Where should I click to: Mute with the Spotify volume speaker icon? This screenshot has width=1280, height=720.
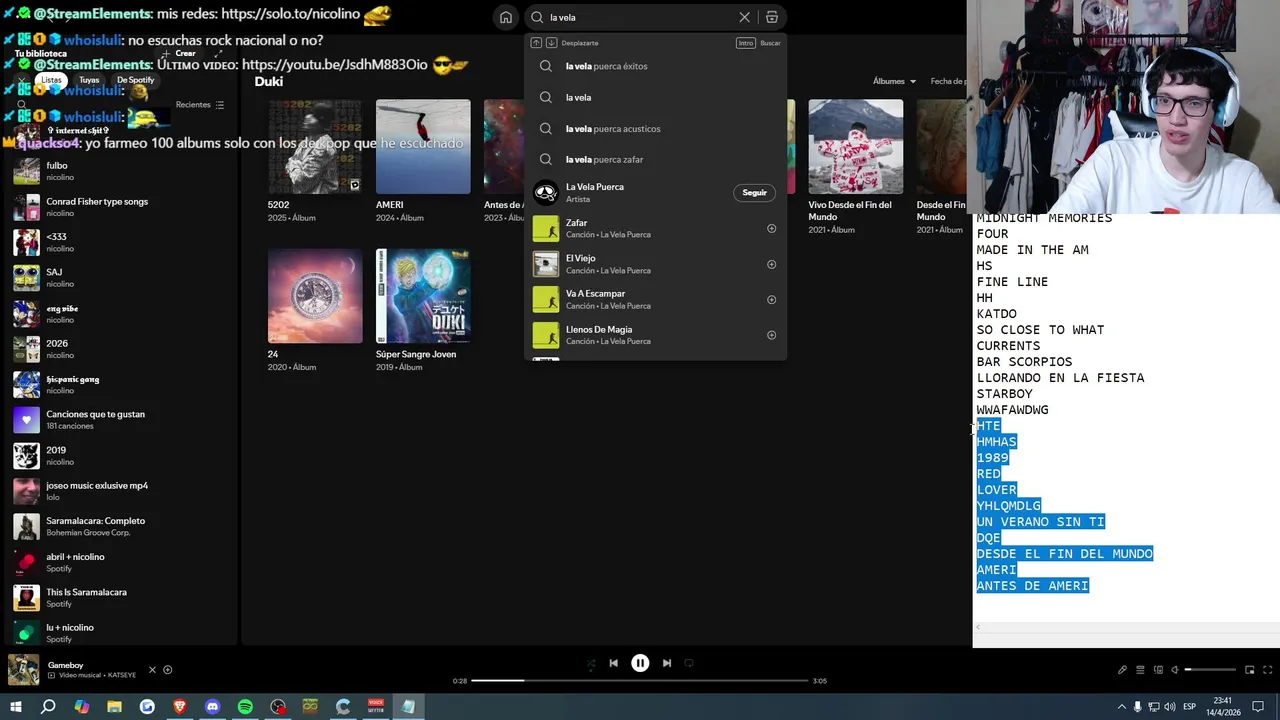click(1175, 670)
